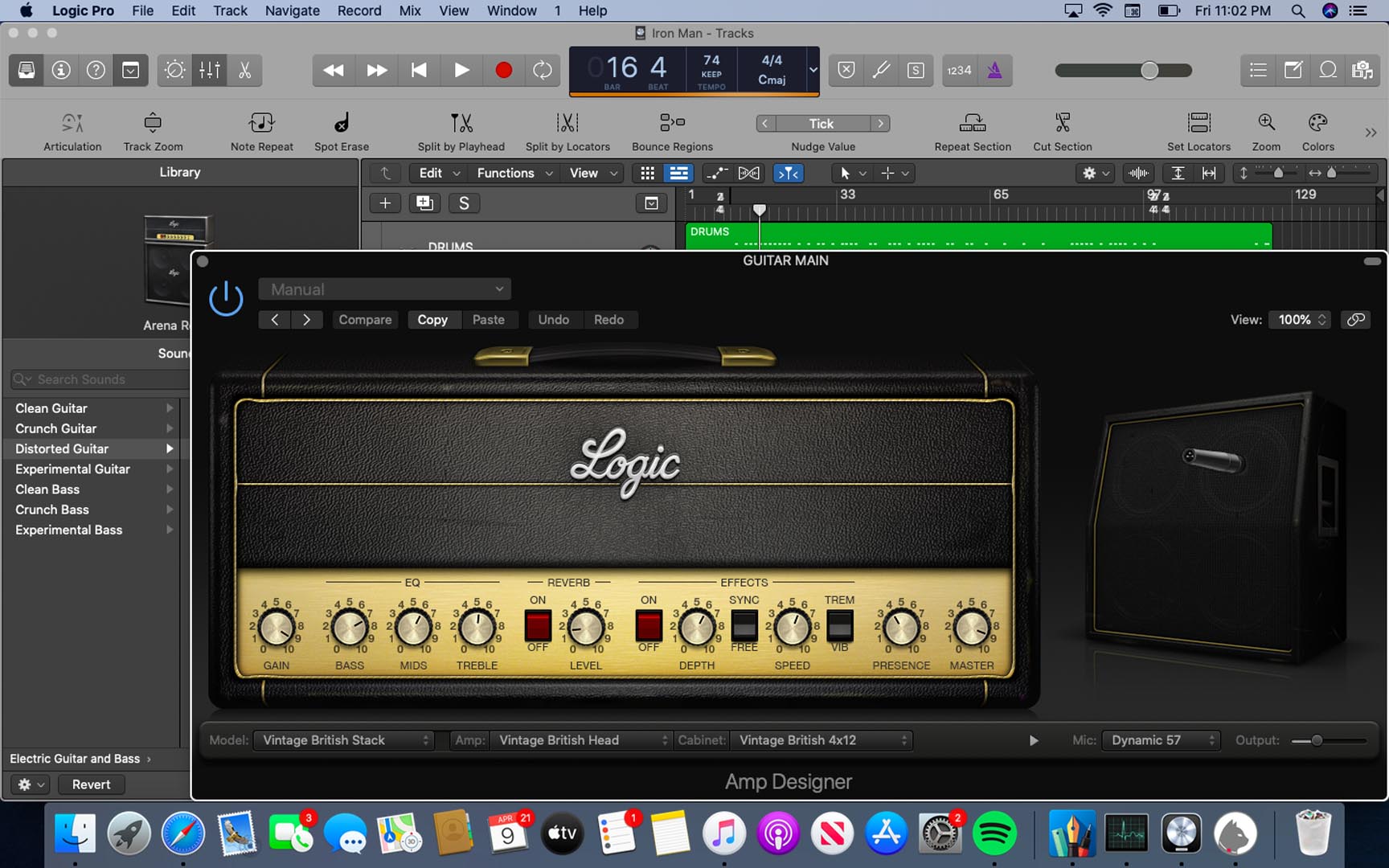Click the Articulation toolbar icon
Viewport: 1389px width, 868px height.
(x=72, y=122)
